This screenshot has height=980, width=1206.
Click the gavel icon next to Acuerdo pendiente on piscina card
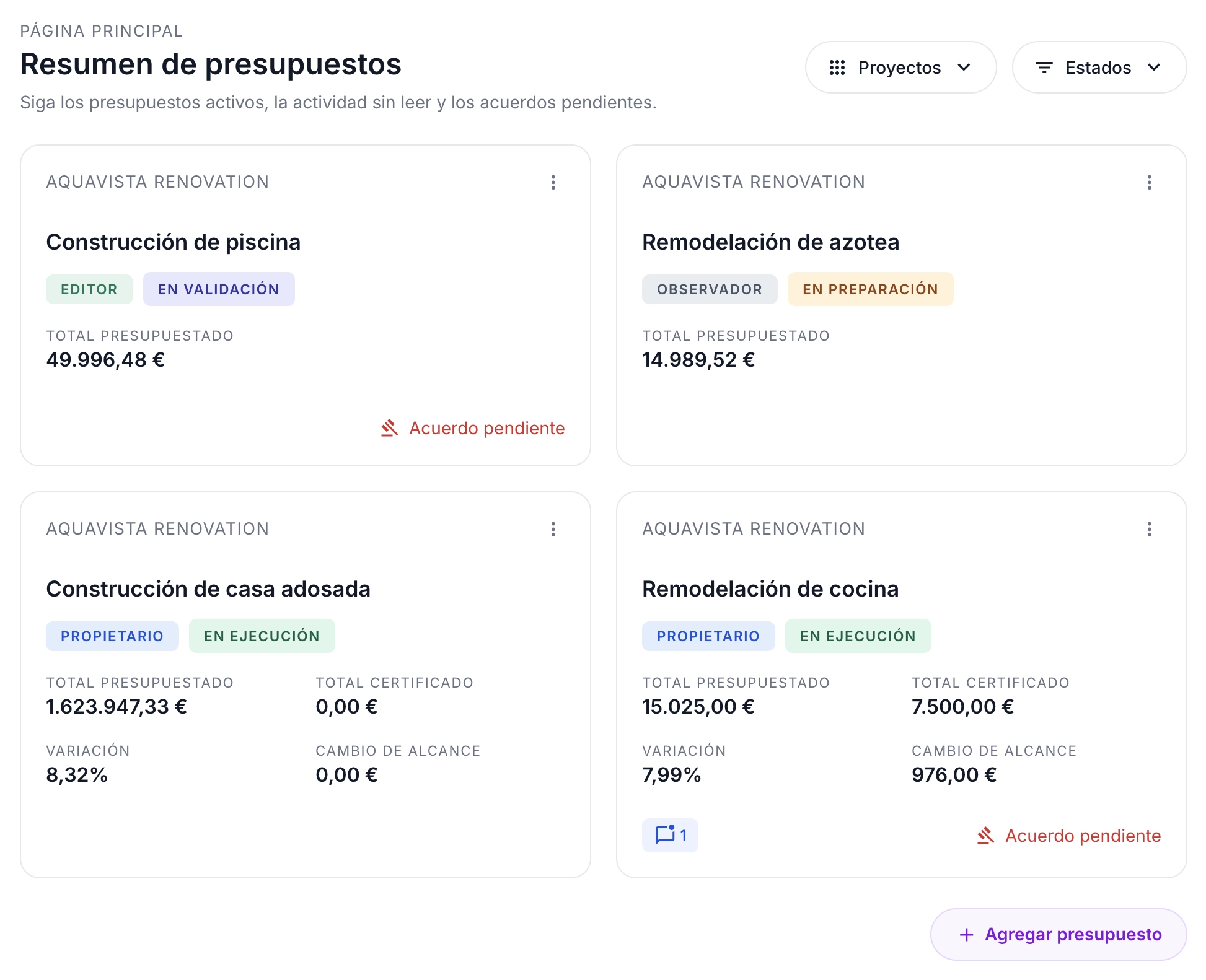pos(389,427)
